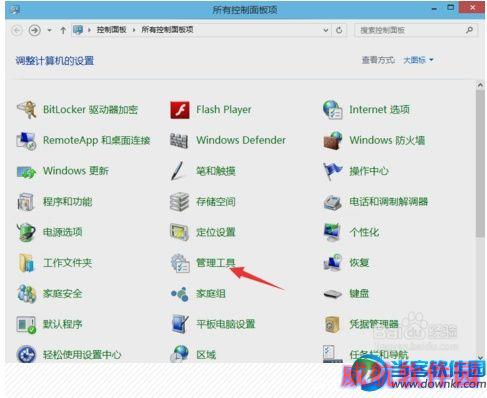Open the 凭据管理器 safe icon
The width and height of the screenshot is (487, 398).
332,324
